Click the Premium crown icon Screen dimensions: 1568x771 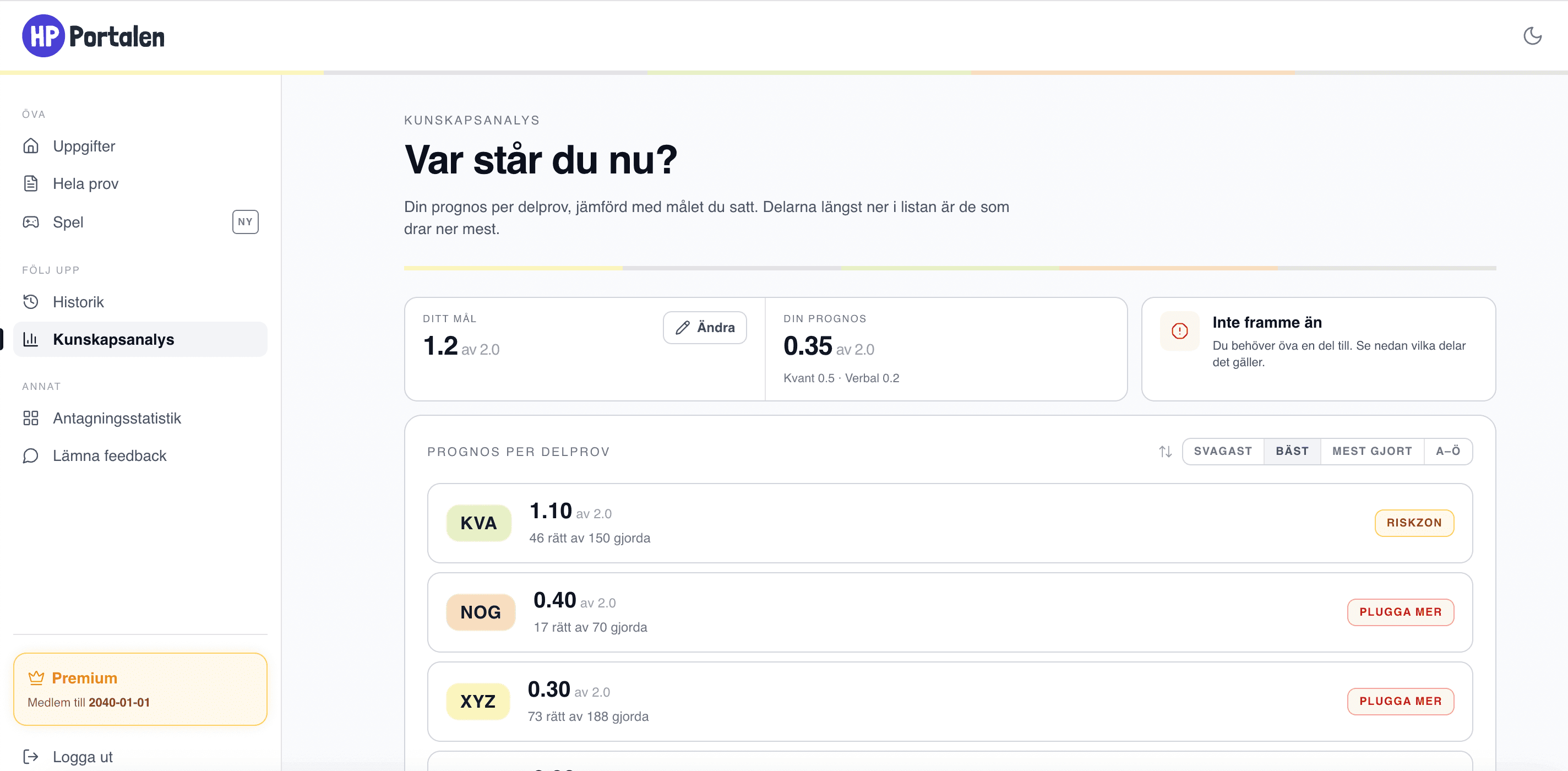click(x=36, y=677)
